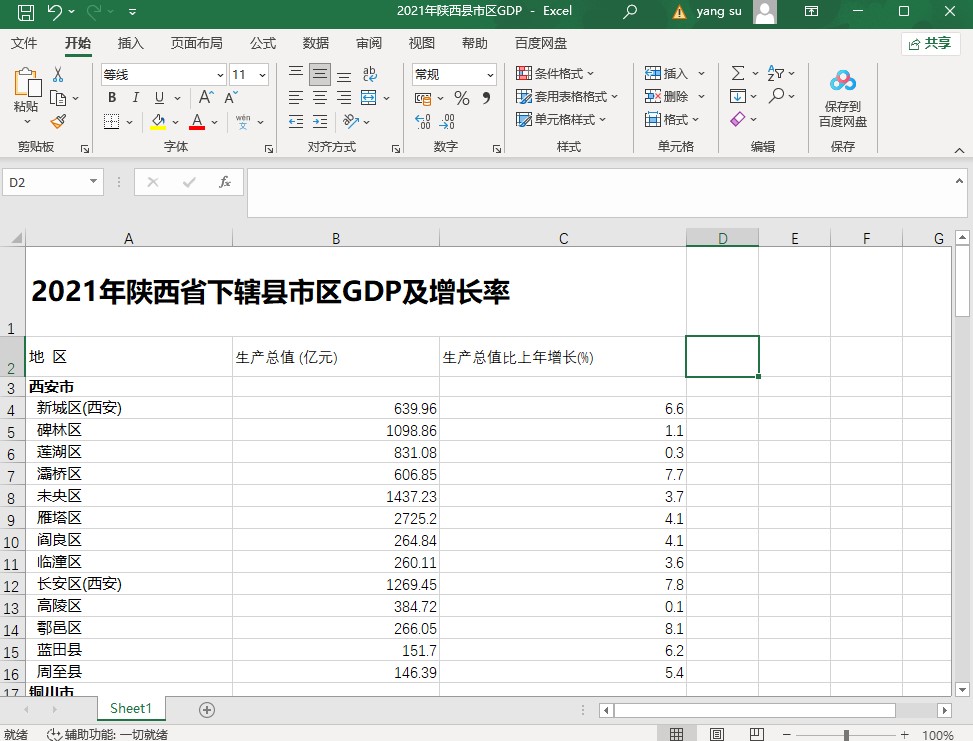Open the font name dropdown showing 等线

click(x=163, y=75)
